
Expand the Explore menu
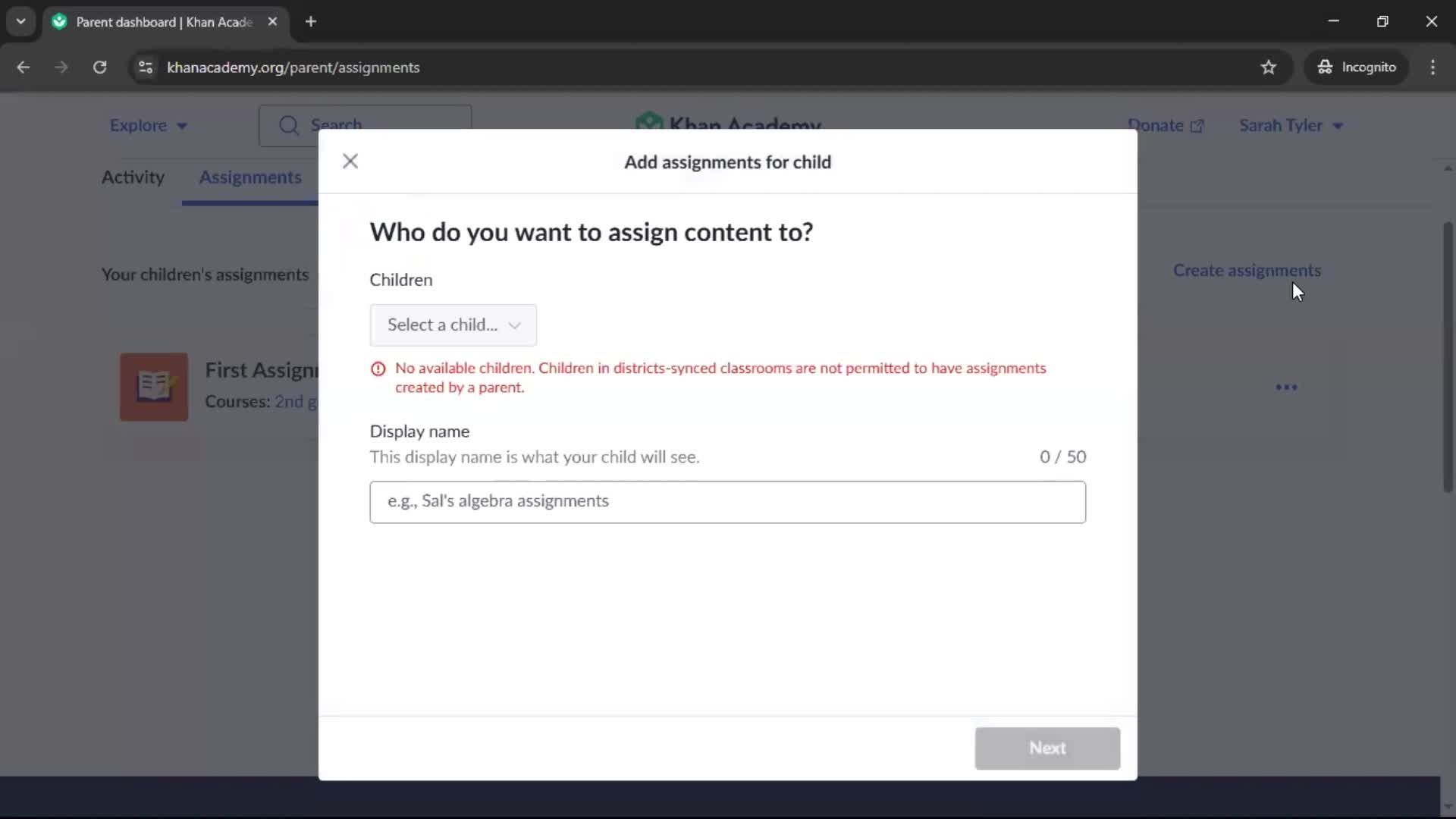[148, 125]
